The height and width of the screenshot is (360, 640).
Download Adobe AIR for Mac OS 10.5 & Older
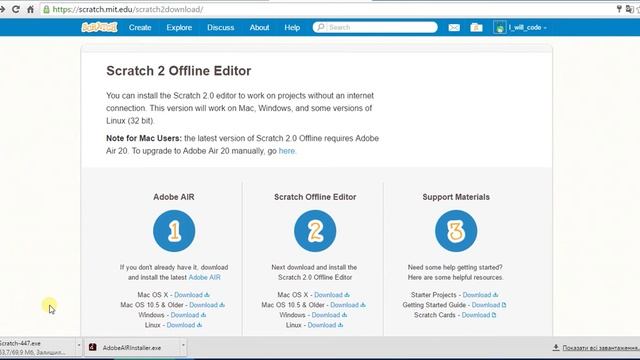coord(207,305)
